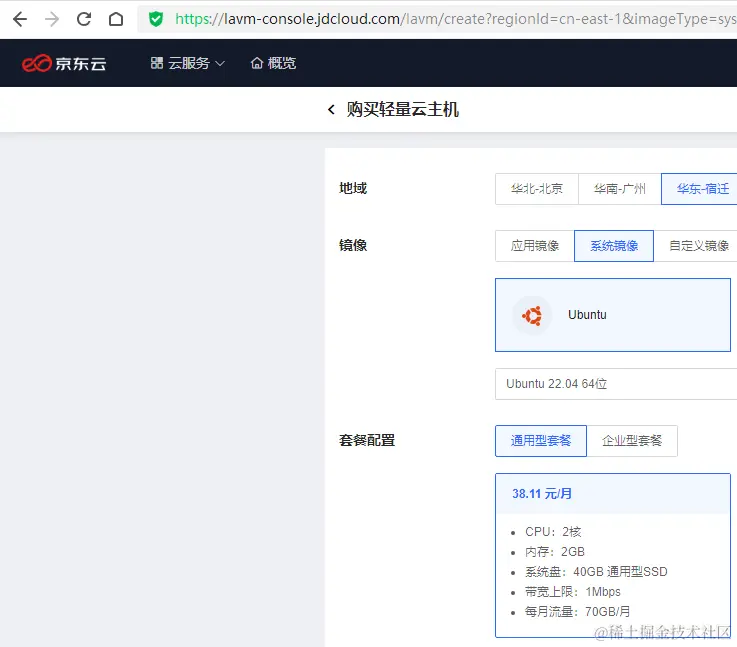Click the back chevron beside 购买轻量云主机
This screenshot has width=737, height=647.
pos(331,109)
